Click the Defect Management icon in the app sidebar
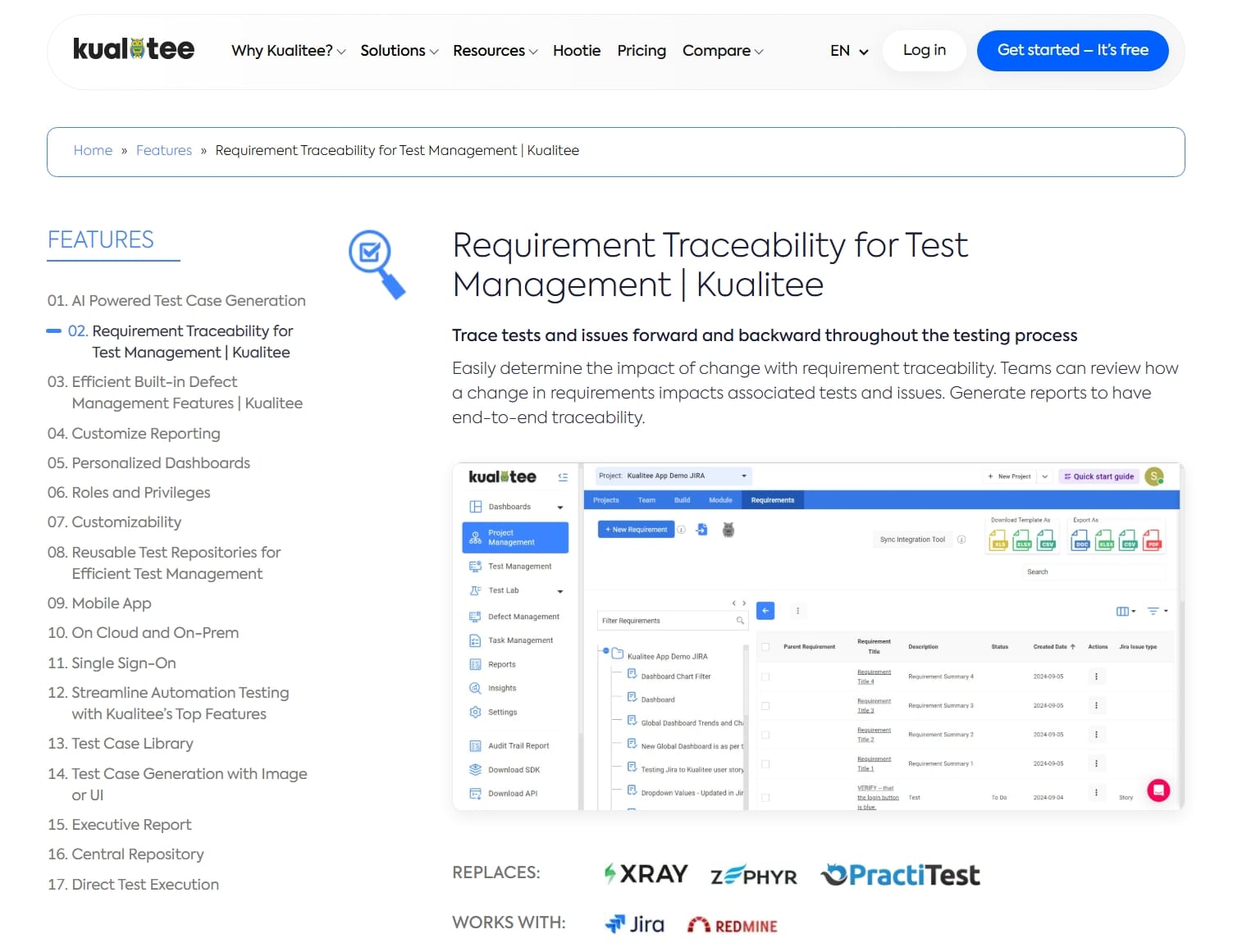The height and width of the screenshot is (952, 1233). point(475,617)
